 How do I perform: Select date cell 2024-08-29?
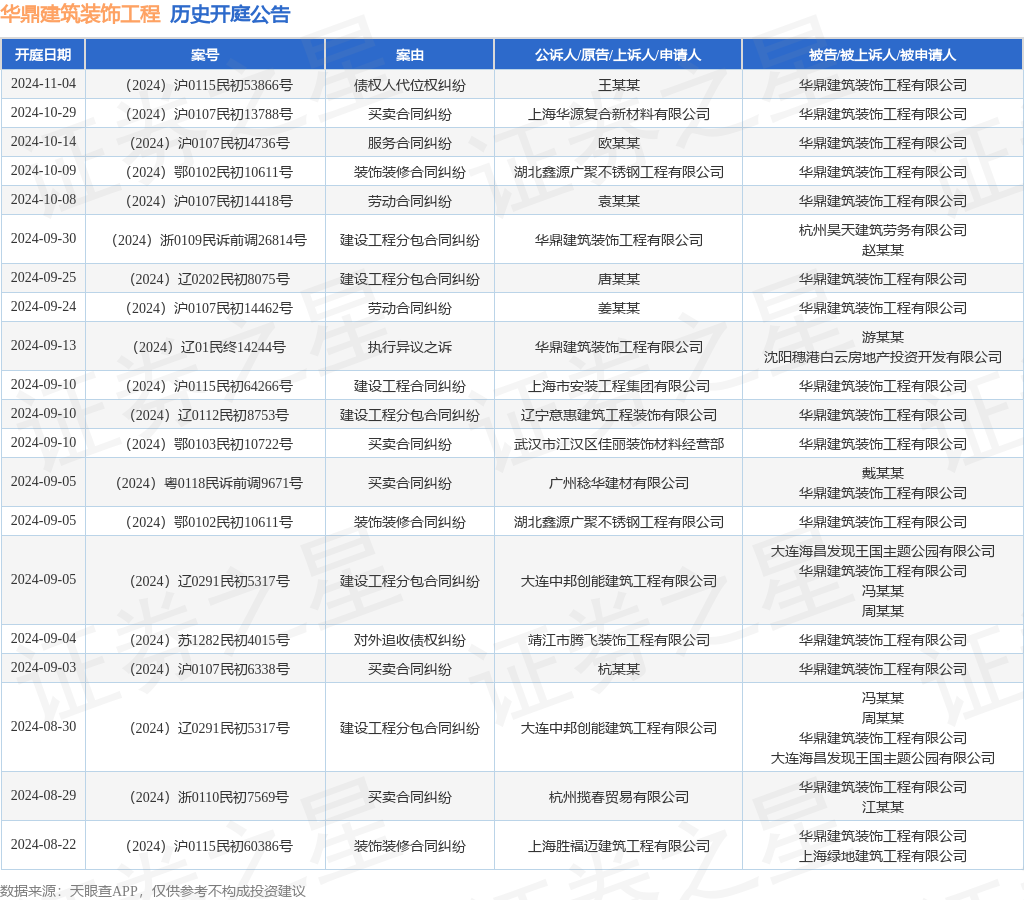[x=43, y=796]
